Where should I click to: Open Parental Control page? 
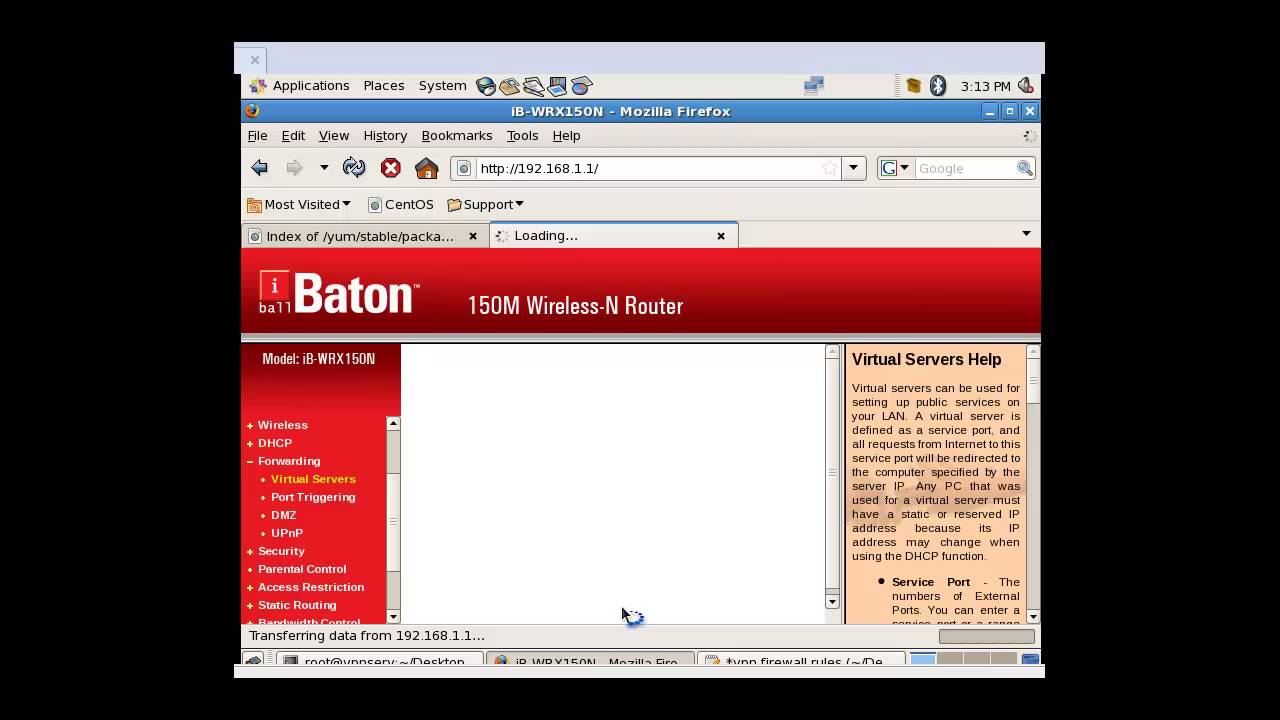[302, 569]
